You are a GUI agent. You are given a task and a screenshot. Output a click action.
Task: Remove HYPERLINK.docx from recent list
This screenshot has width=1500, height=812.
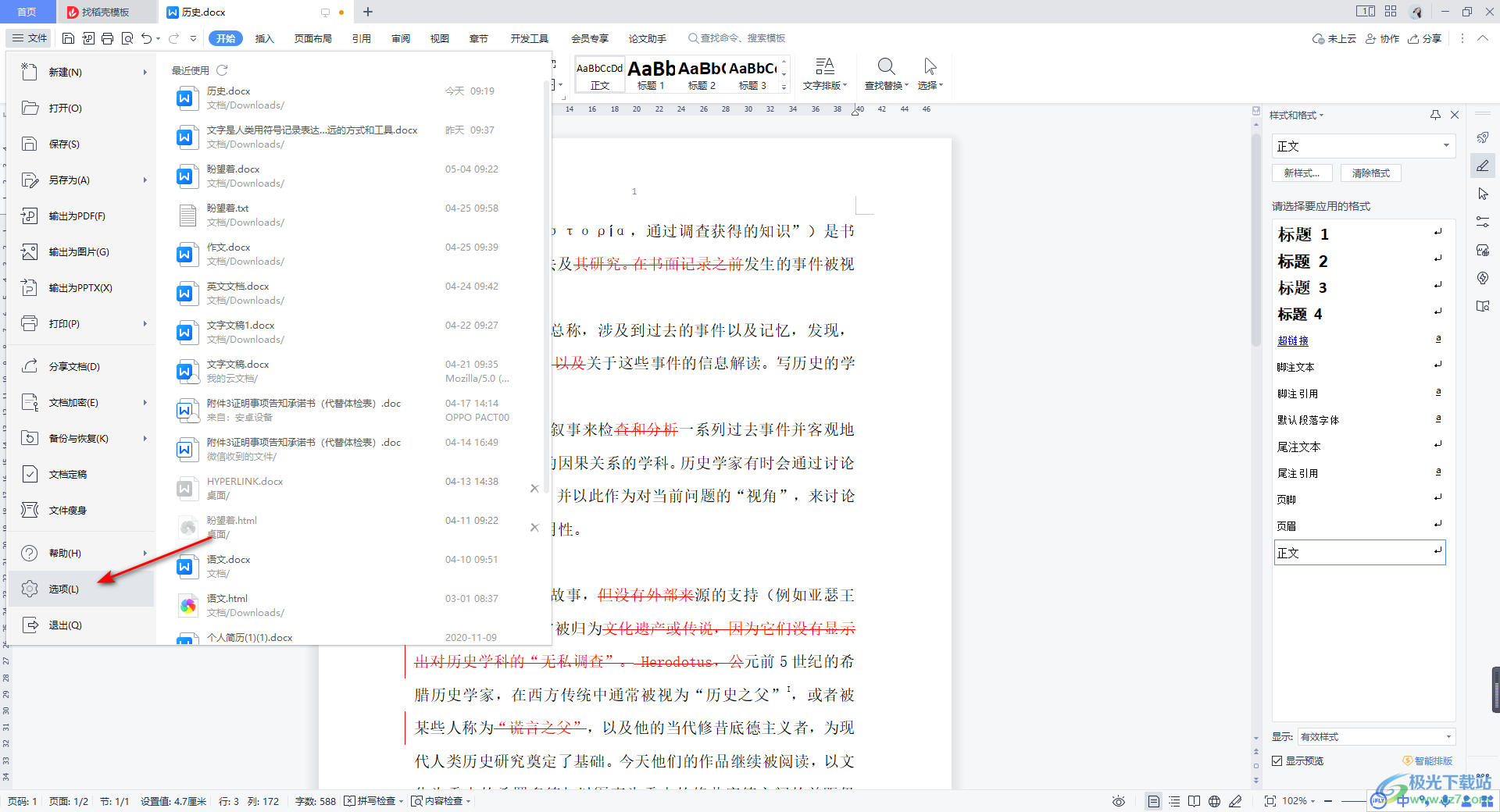pyautogui.click(x=534, y=488)
